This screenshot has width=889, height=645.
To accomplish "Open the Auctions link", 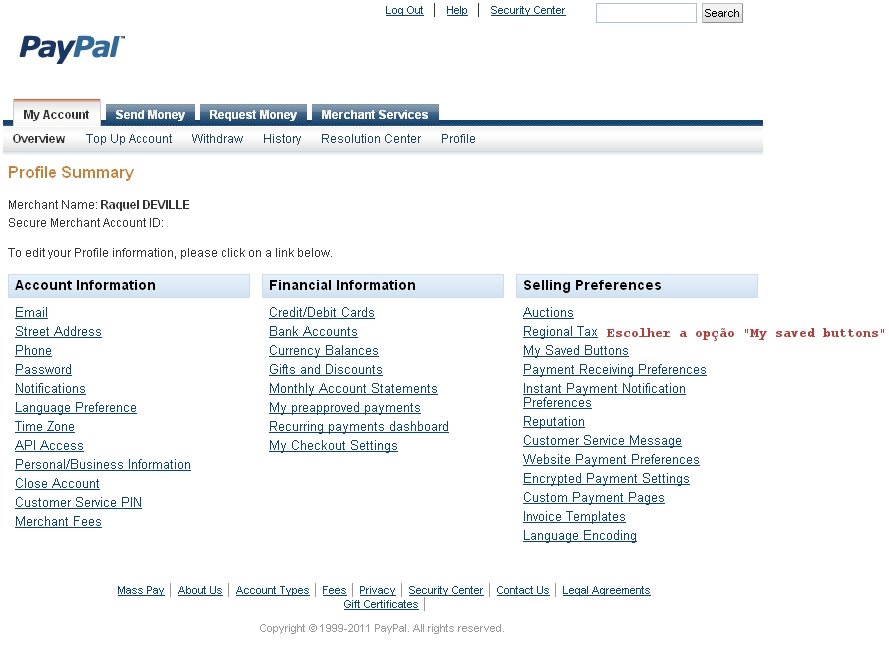I will pyautogui.click(x=548, y=312).
